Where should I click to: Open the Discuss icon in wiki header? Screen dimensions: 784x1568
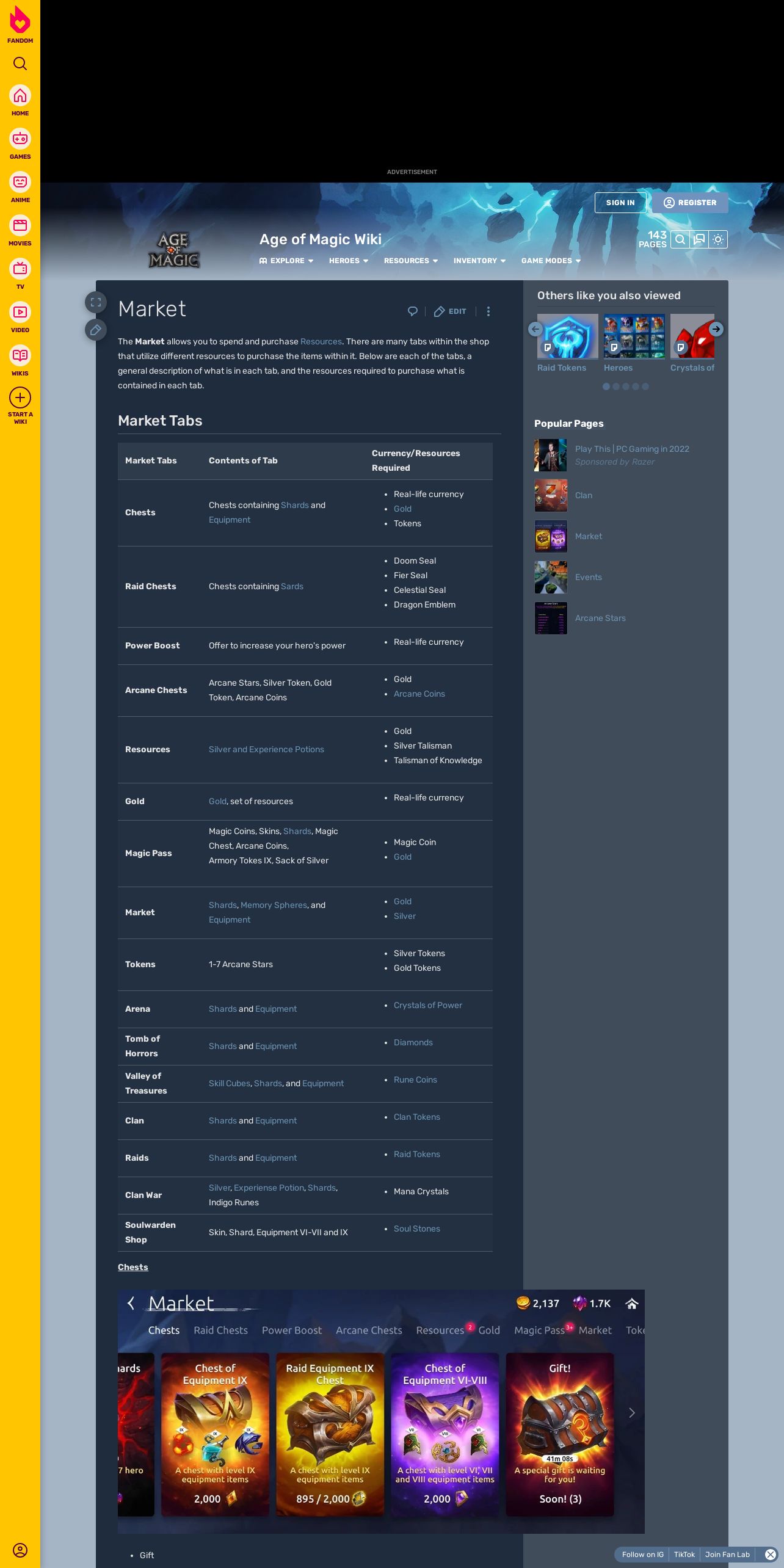tap(699, 239)
